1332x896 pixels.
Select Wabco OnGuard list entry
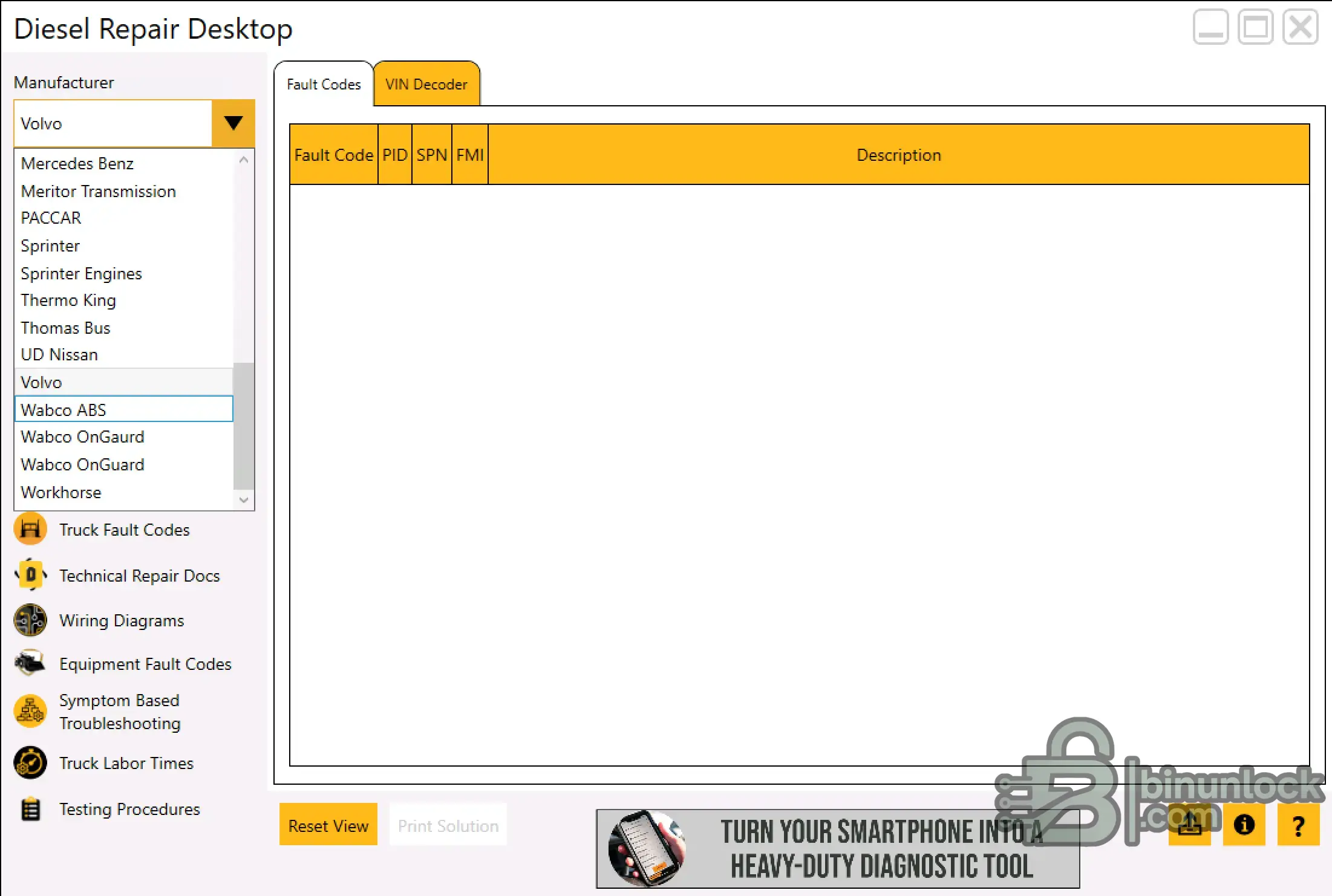123,464
